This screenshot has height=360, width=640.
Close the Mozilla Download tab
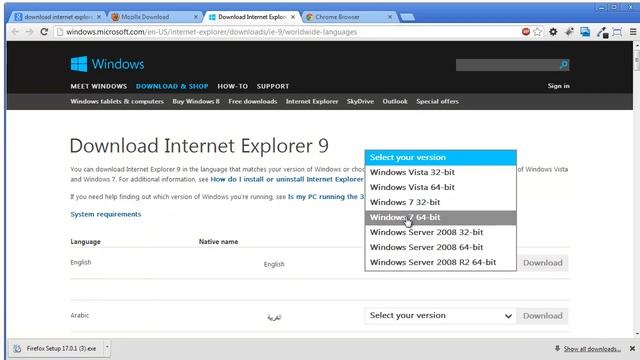coord(196,17)
